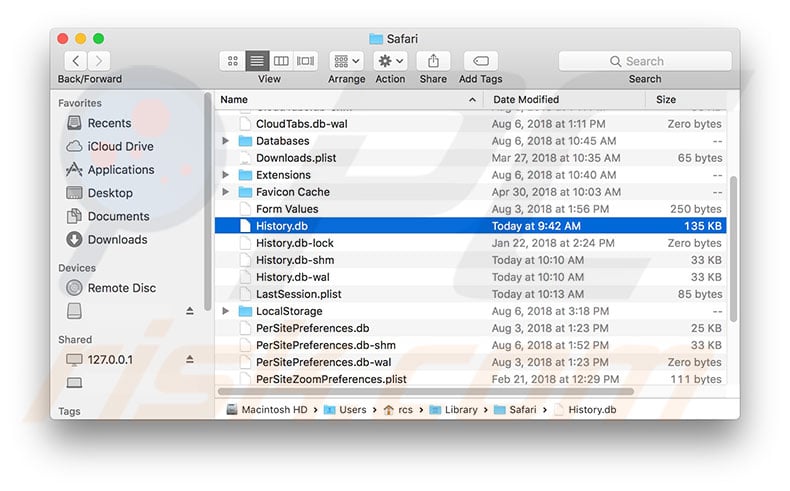This screenshot has width=790, height=491.
Task: Switch to icon view
Action: coord(232,61)
